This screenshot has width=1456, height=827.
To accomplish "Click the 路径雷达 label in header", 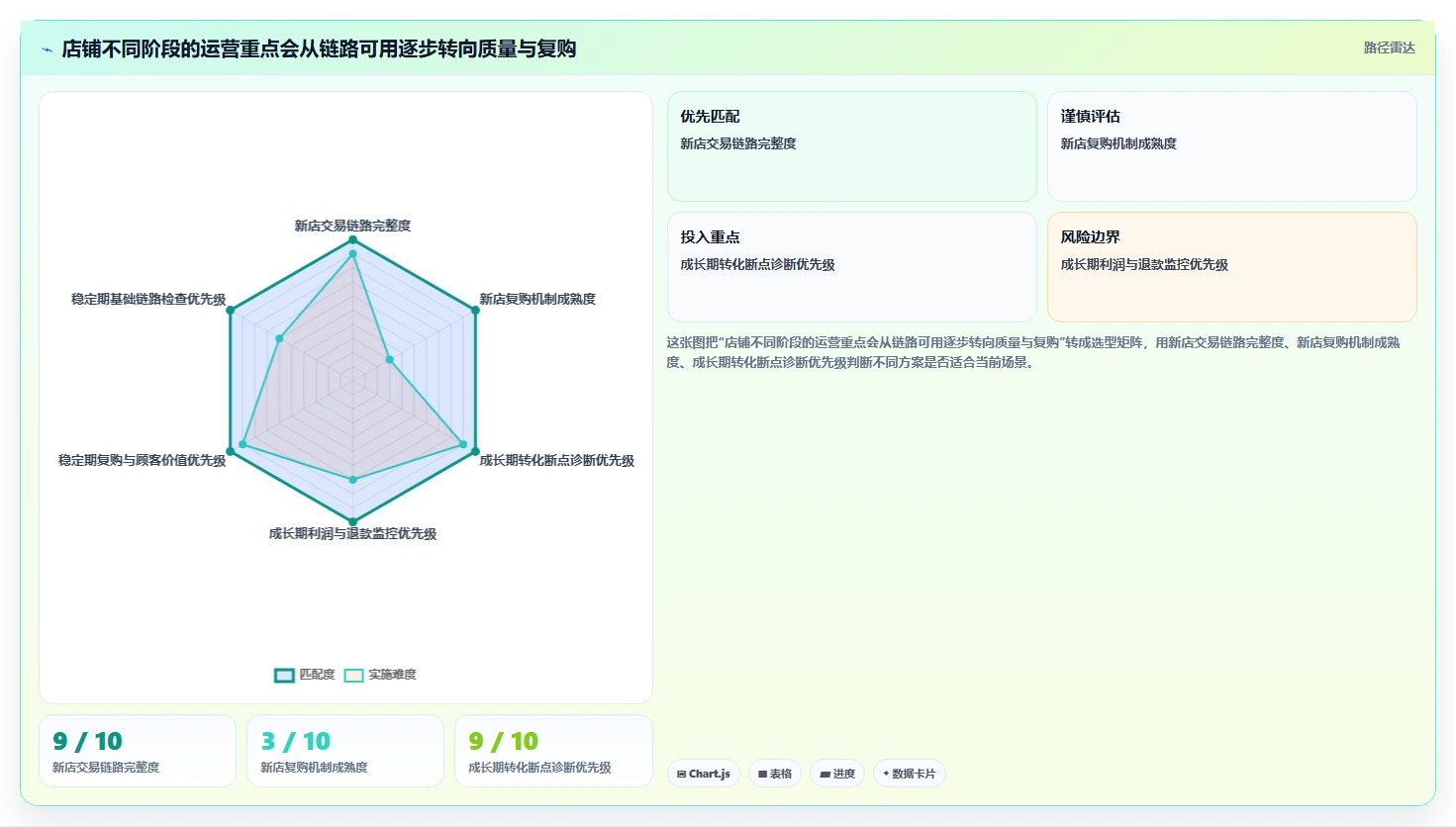I will click(x=1389, y=47).
